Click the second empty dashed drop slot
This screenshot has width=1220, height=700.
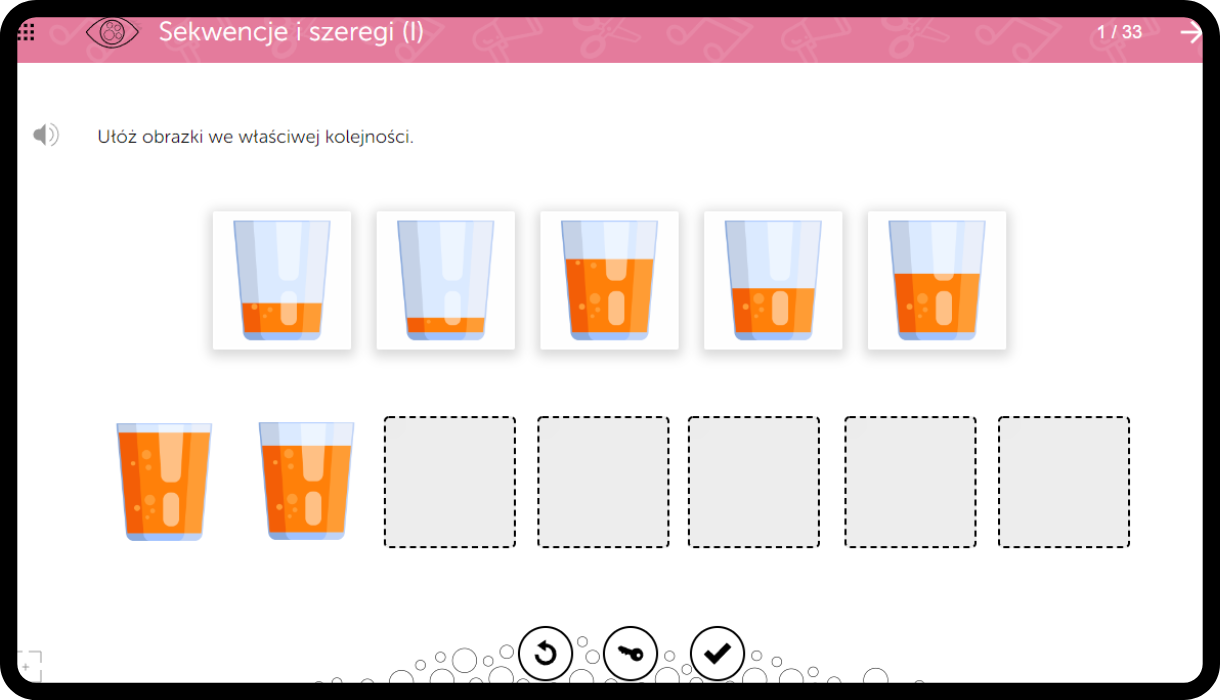coord(603,482)
